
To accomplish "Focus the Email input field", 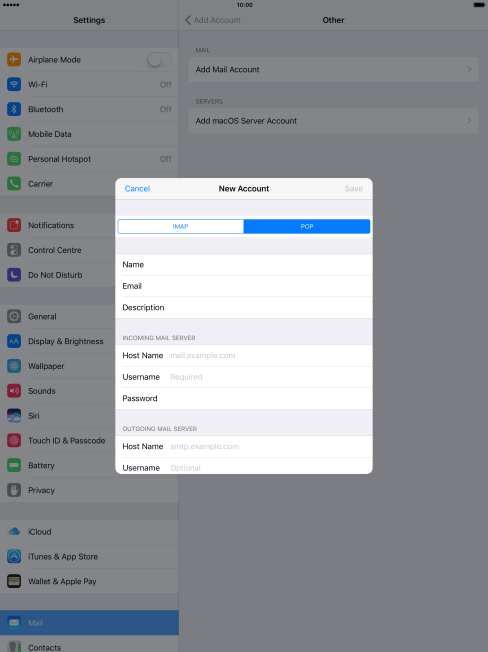I will (244, 286).
